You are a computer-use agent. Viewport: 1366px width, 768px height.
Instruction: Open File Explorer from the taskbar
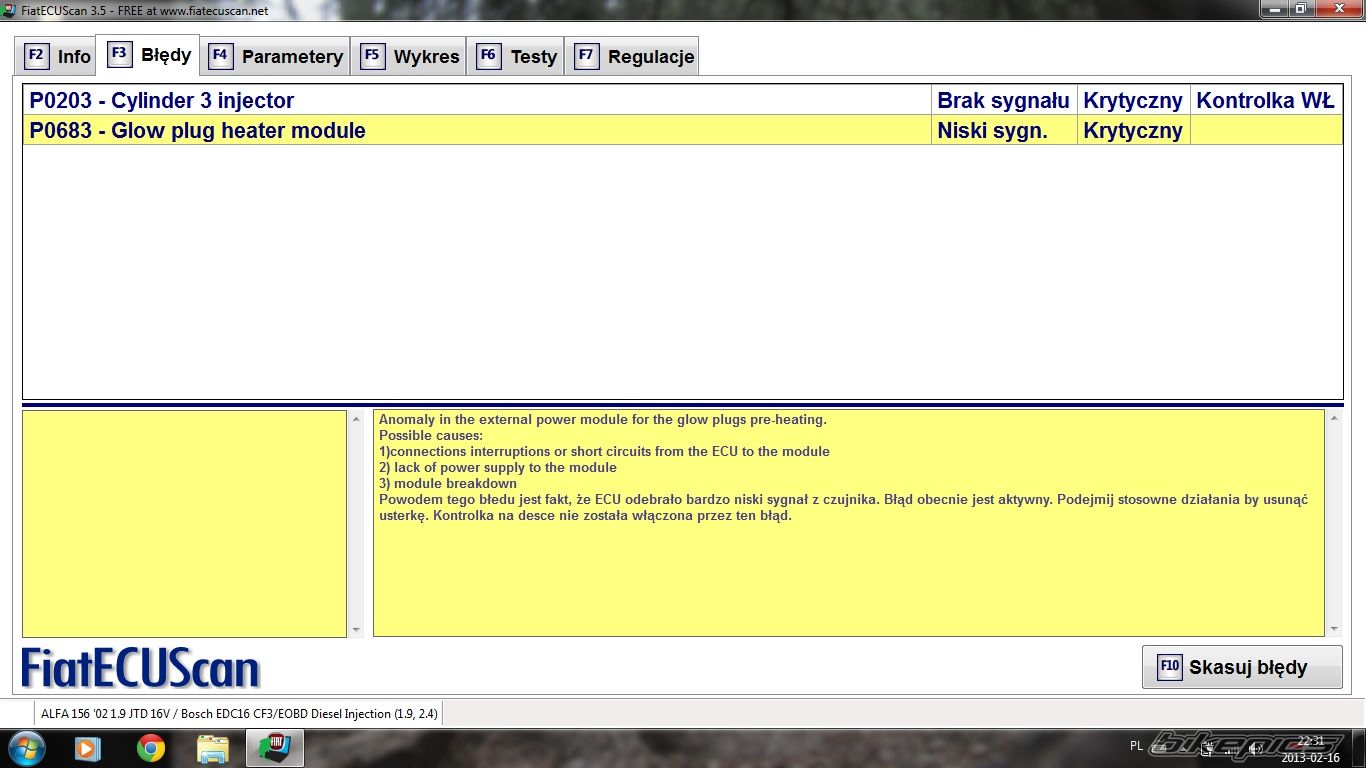click(213, 748)
